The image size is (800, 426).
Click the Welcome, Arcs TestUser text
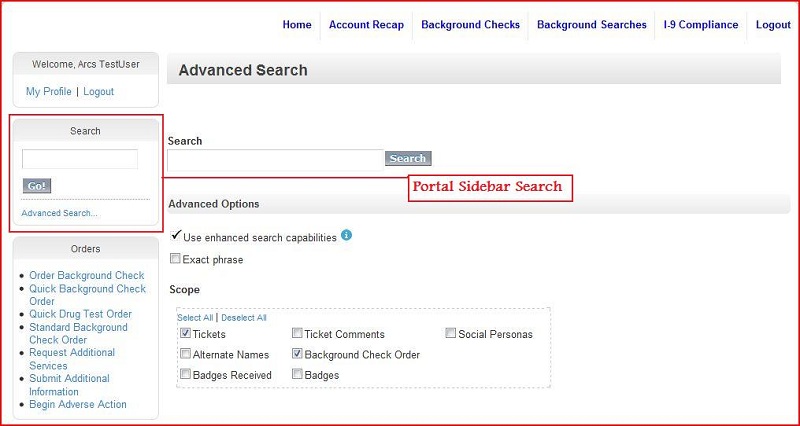[86, 64]
